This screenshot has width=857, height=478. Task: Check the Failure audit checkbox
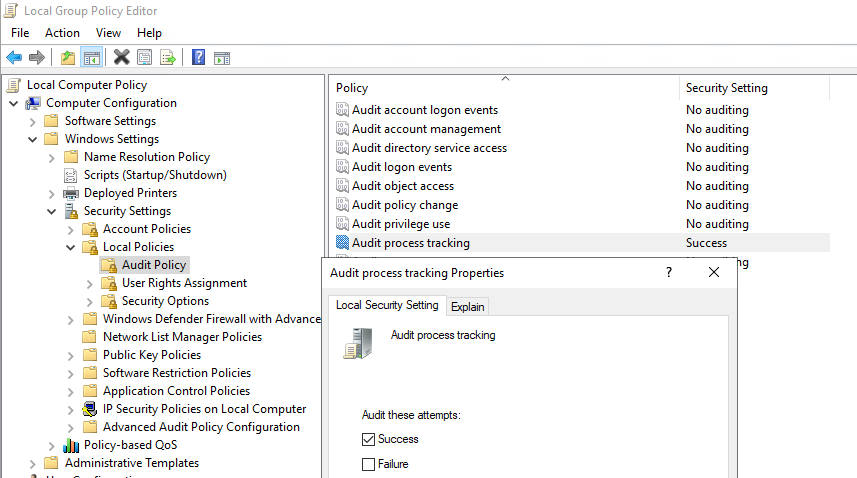coord(368,464)
